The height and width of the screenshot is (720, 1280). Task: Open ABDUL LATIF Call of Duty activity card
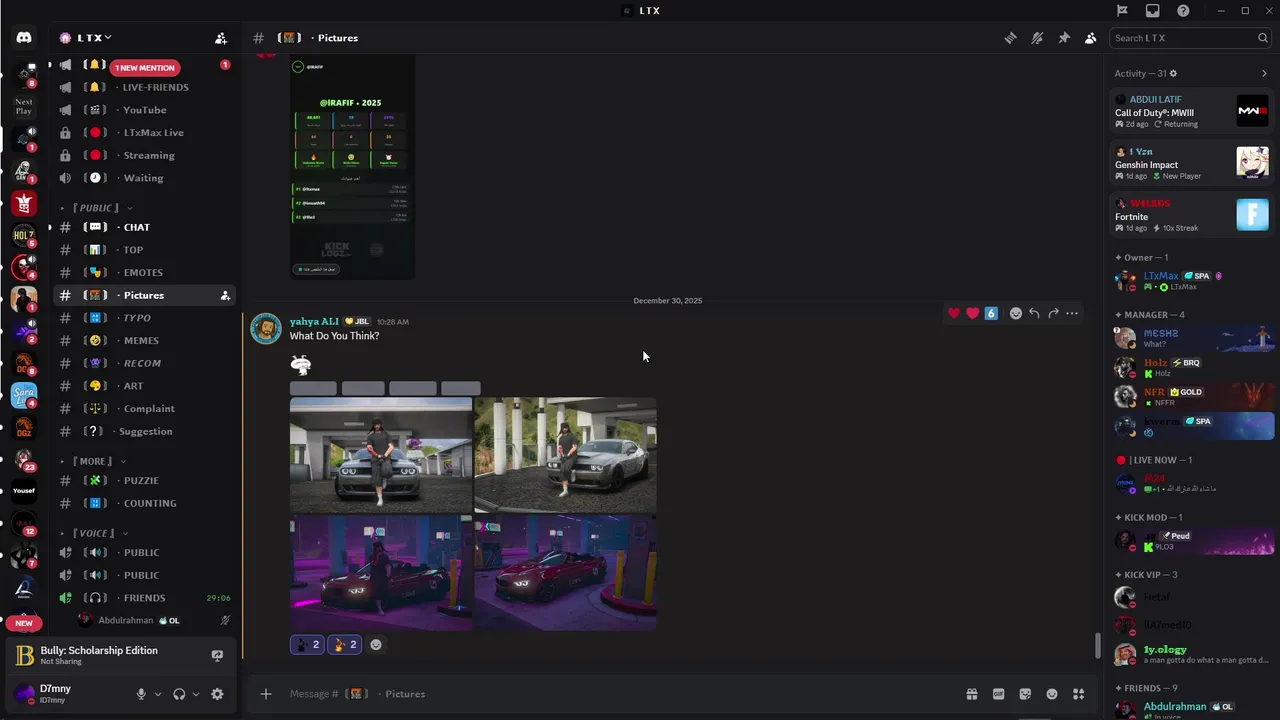coord(1191,111)
